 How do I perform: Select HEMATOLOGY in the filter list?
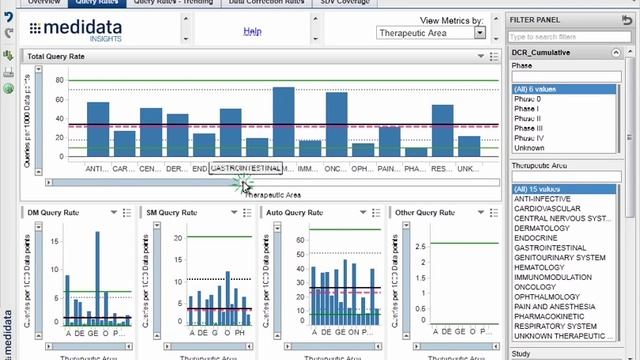564,268
